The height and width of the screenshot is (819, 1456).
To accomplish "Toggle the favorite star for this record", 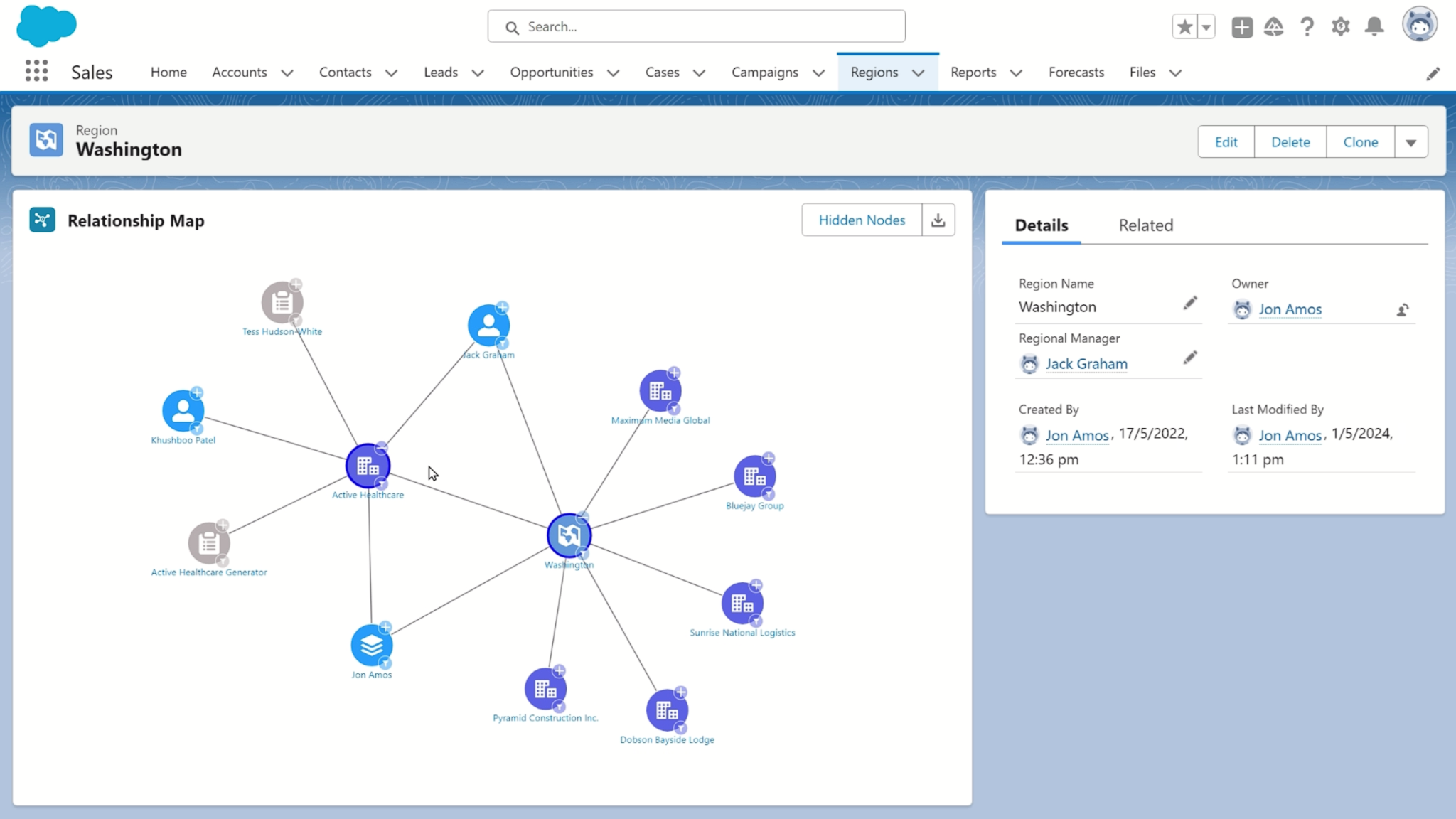I will tap(1184, 26).
